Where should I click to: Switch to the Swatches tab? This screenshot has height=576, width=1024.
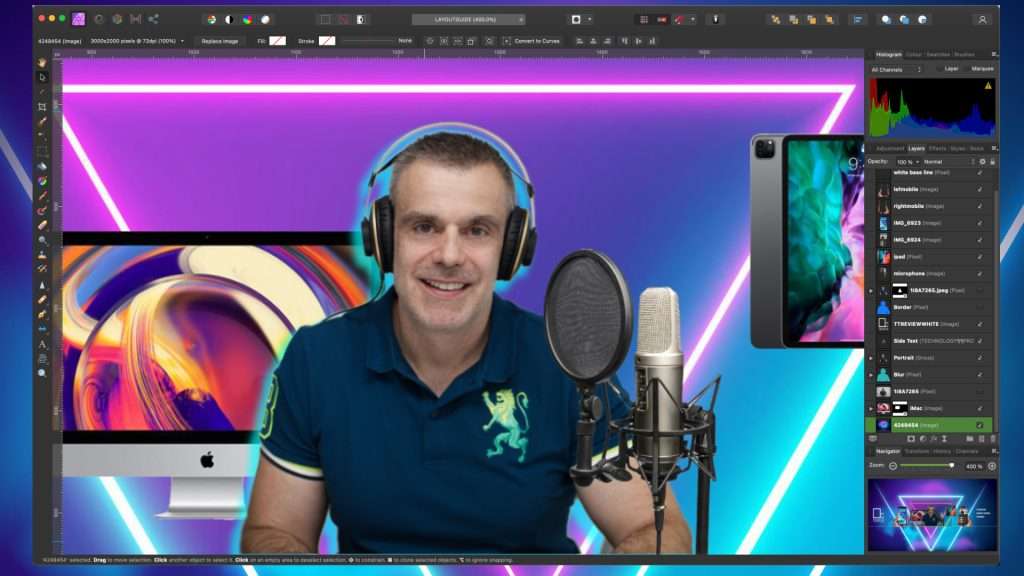(x=938, y=54)
